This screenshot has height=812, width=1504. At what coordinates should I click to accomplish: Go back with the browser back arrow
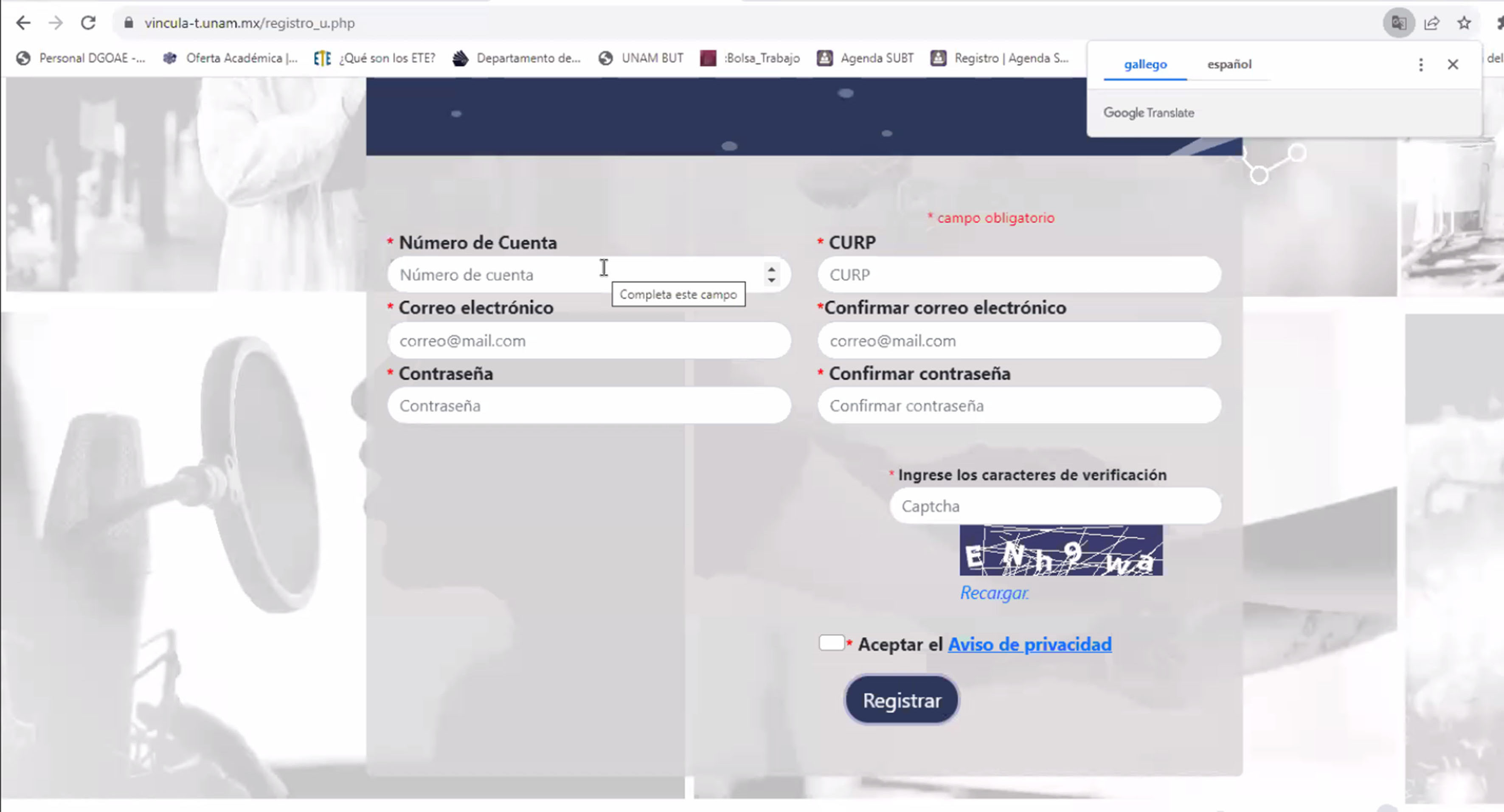(23, 23)
